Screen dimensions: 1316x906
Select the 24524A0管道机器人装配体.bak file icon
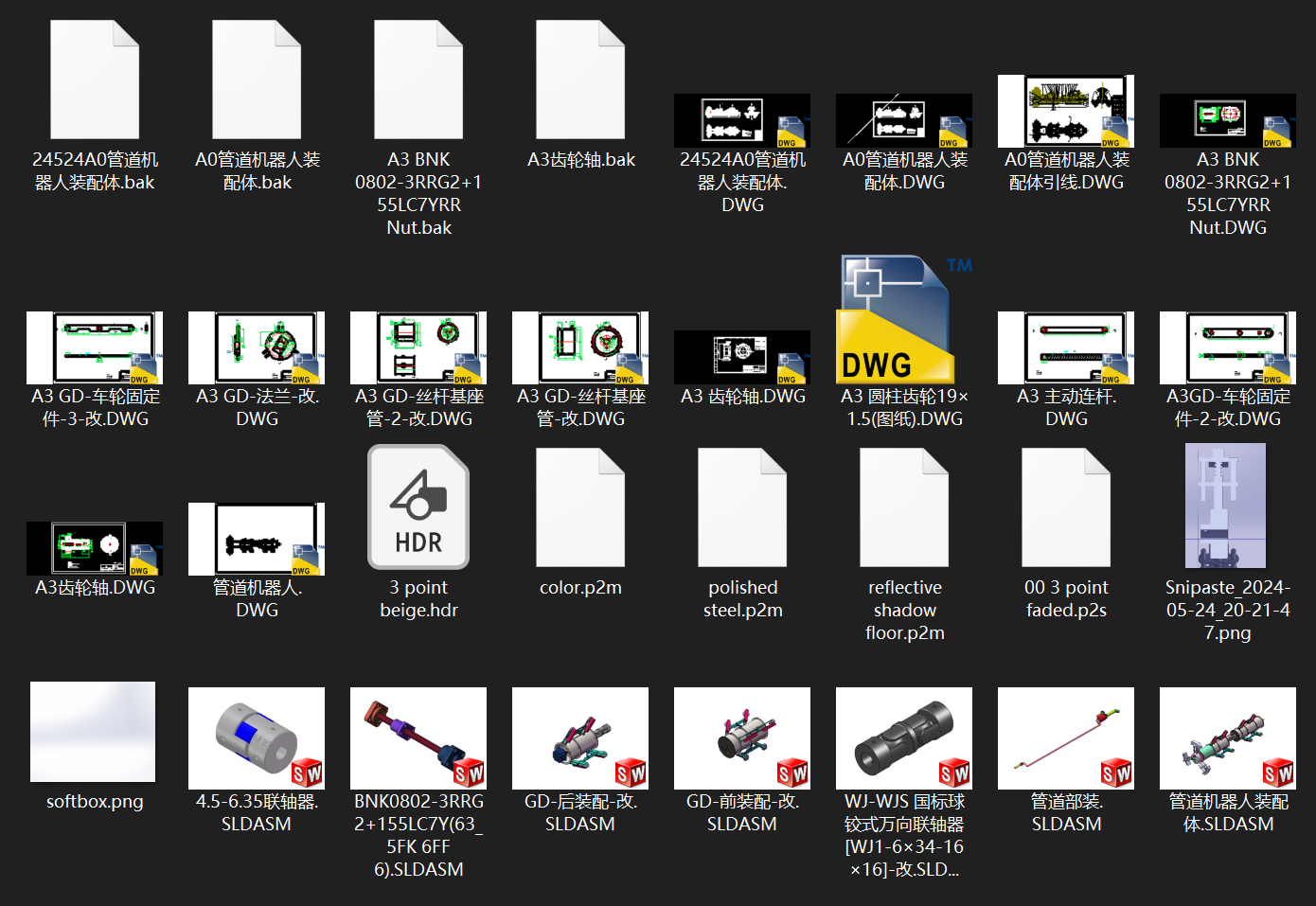pyautogui.click(x=95, y=80)
